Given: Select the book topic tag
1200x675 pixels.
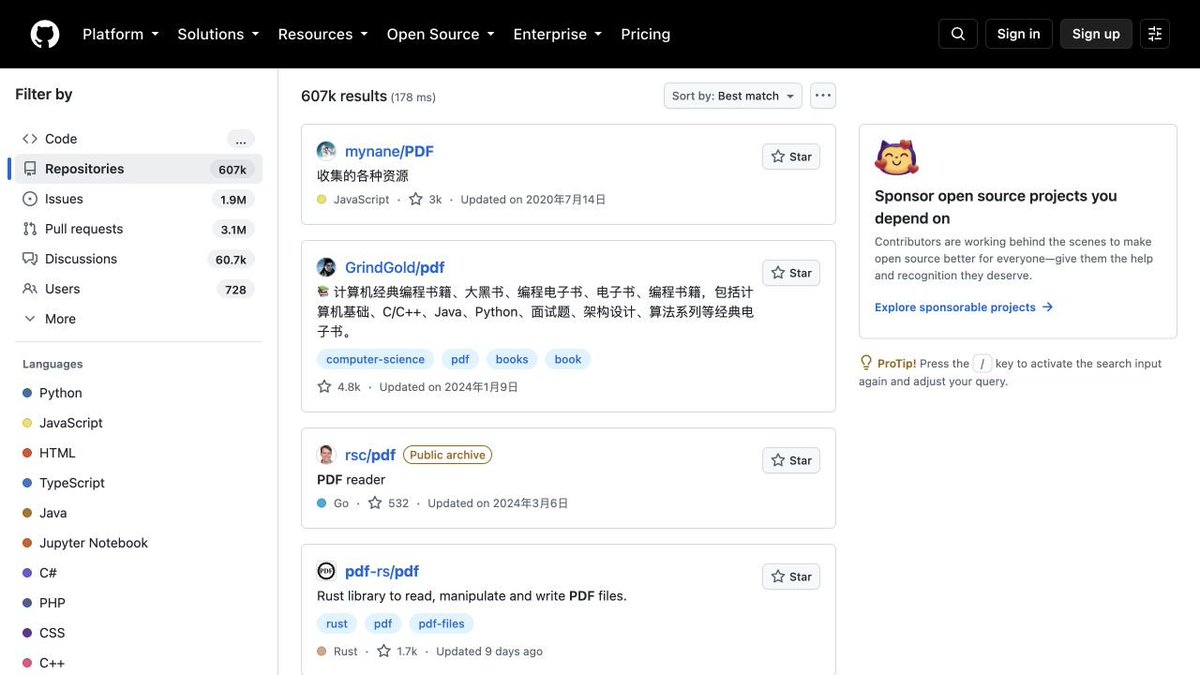Looking at the screenshot, I should coord(568,359).
